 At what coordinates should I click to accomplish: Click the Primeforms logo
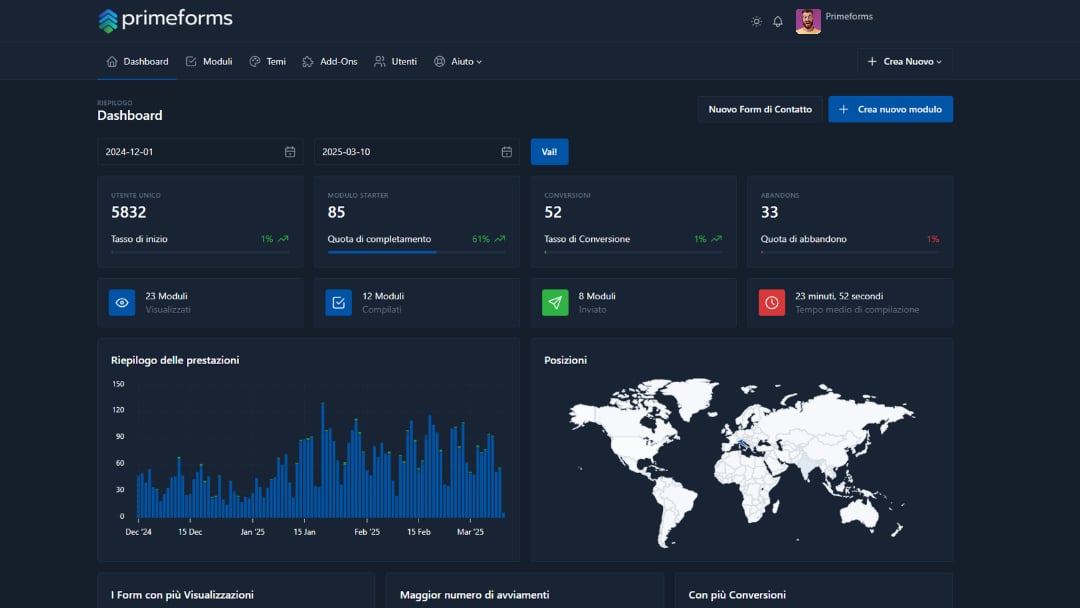pyautogui.click(x=166, y=20)
